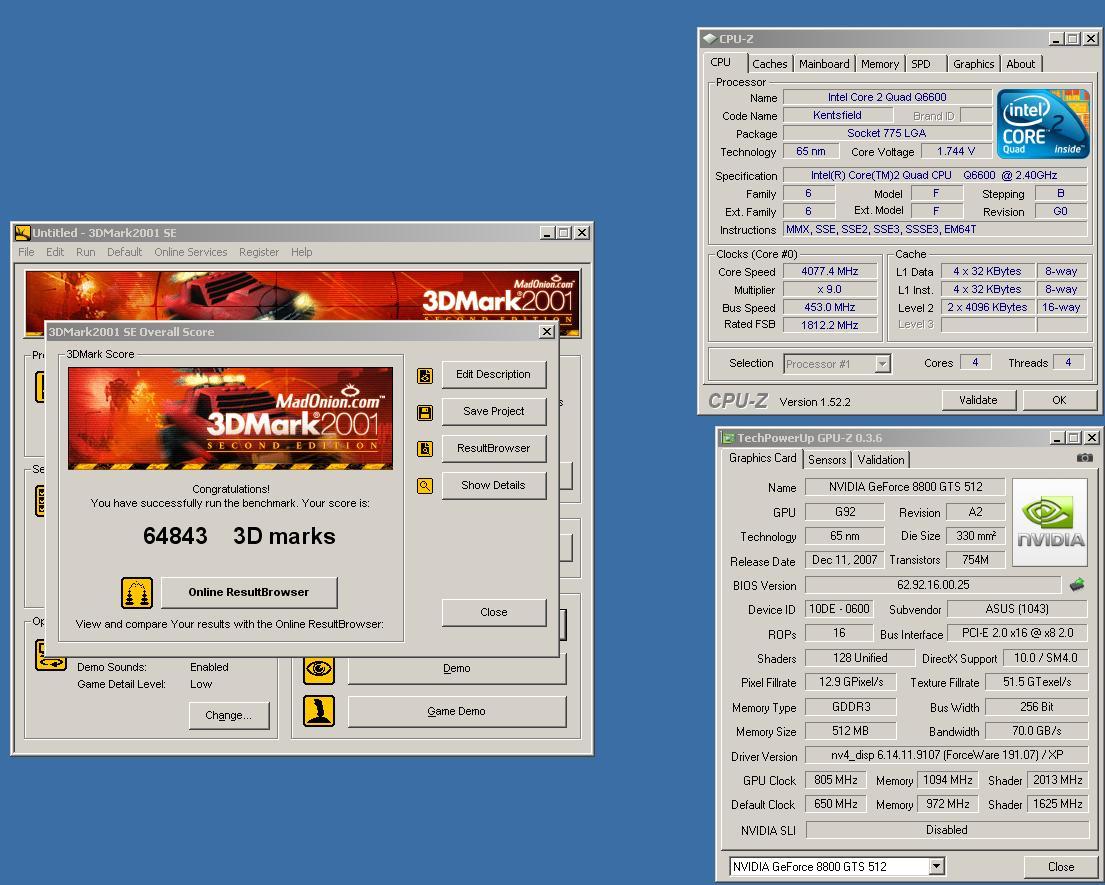
Task: Click the processor name Intel Core 2 Quad Q6600
Action: pos(887,97)
